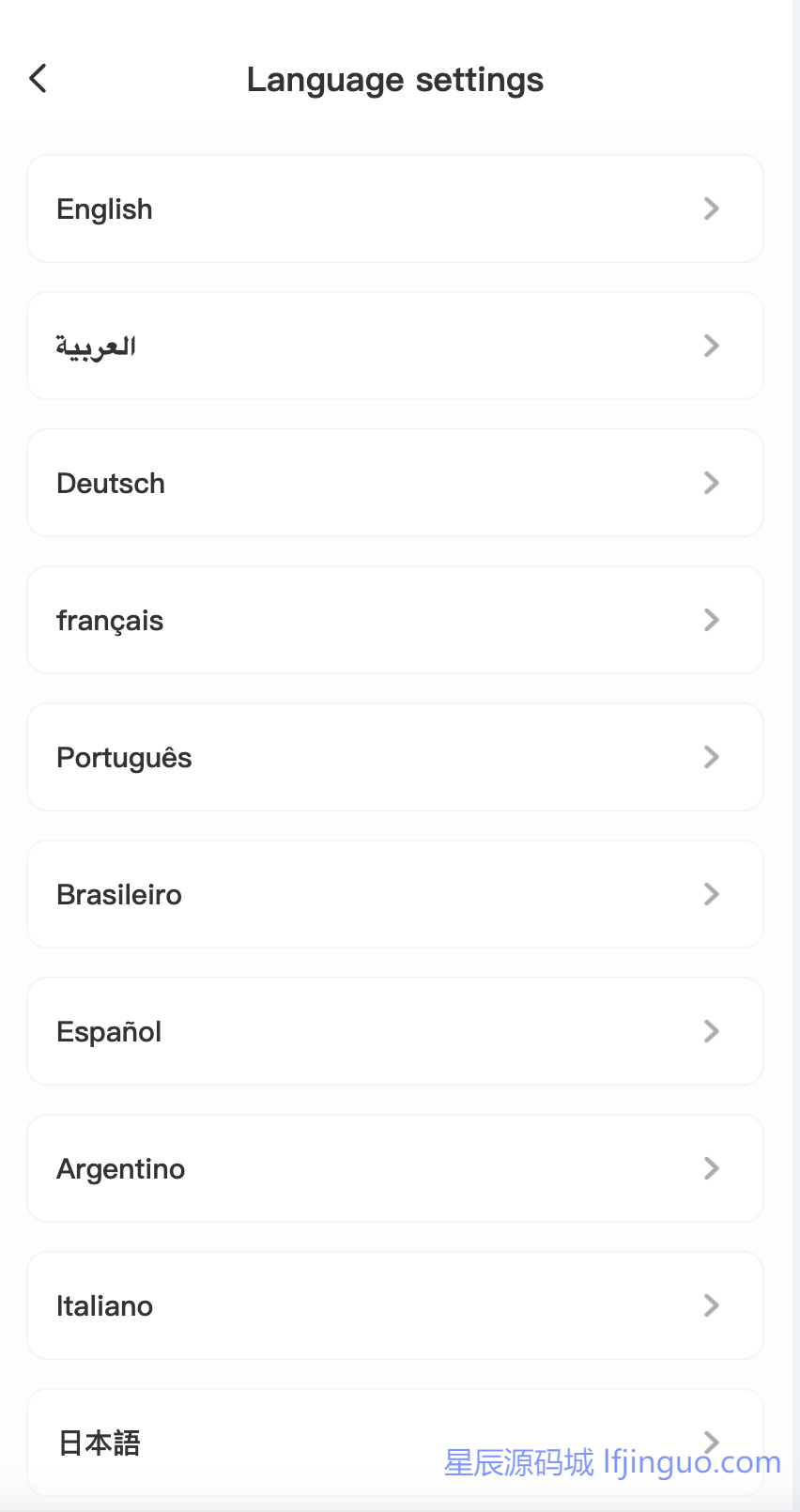
Task: Switch language to Deutsch
Action: click(111, 483)
